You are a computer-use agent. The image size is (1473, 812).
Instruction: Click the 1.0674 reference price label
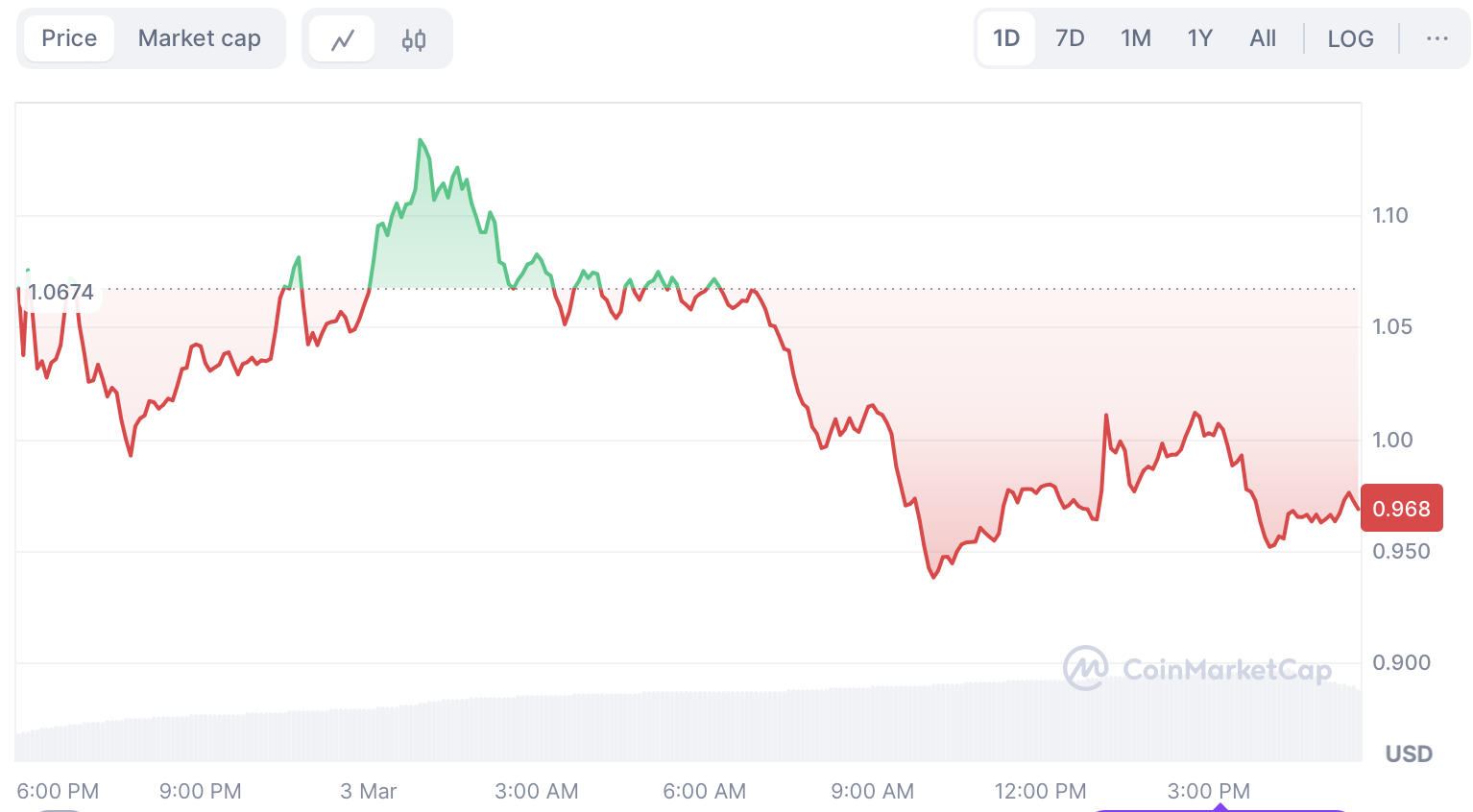click(60, 292)
